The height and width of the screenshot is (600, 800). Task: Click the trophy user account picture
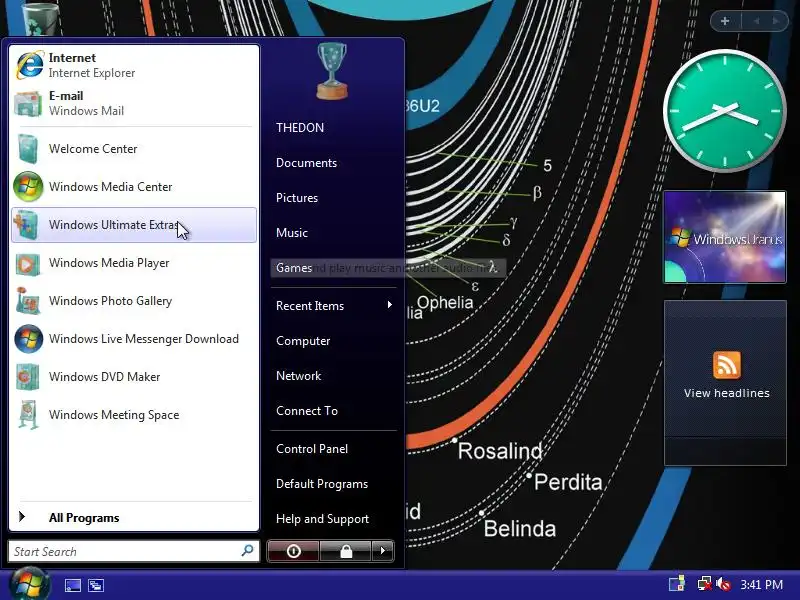pyautogui.click(x=332, y=70)
